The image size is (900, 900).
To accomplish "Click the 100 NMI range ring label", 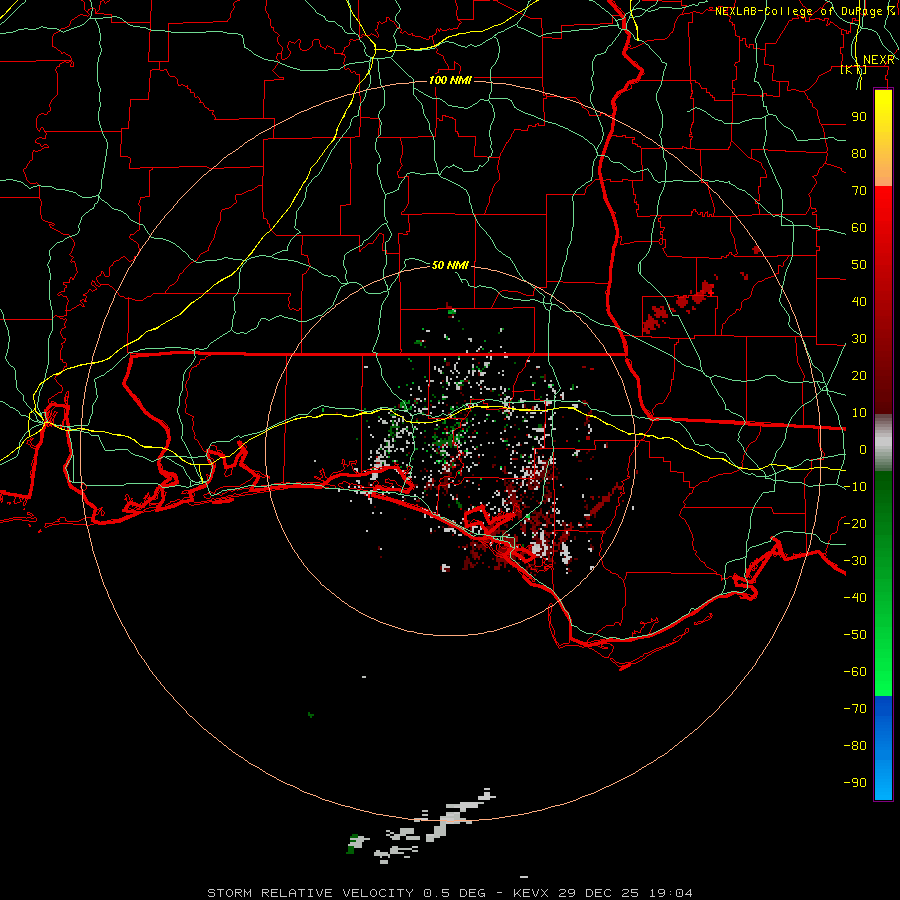I will tap(450, 80).
